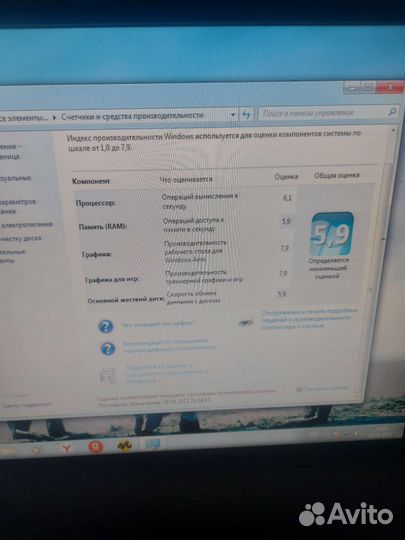The image size is (405, 540).
Task: Launch the red Yandex circle icon on the taskbar
Action: (x=96, y=447)
